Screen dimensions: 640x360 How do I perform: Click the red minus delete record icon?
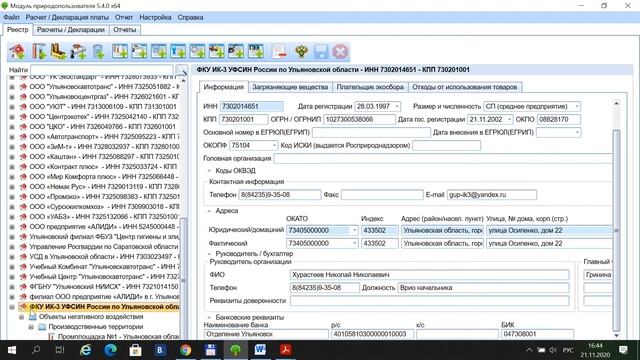tap(280, 51)
